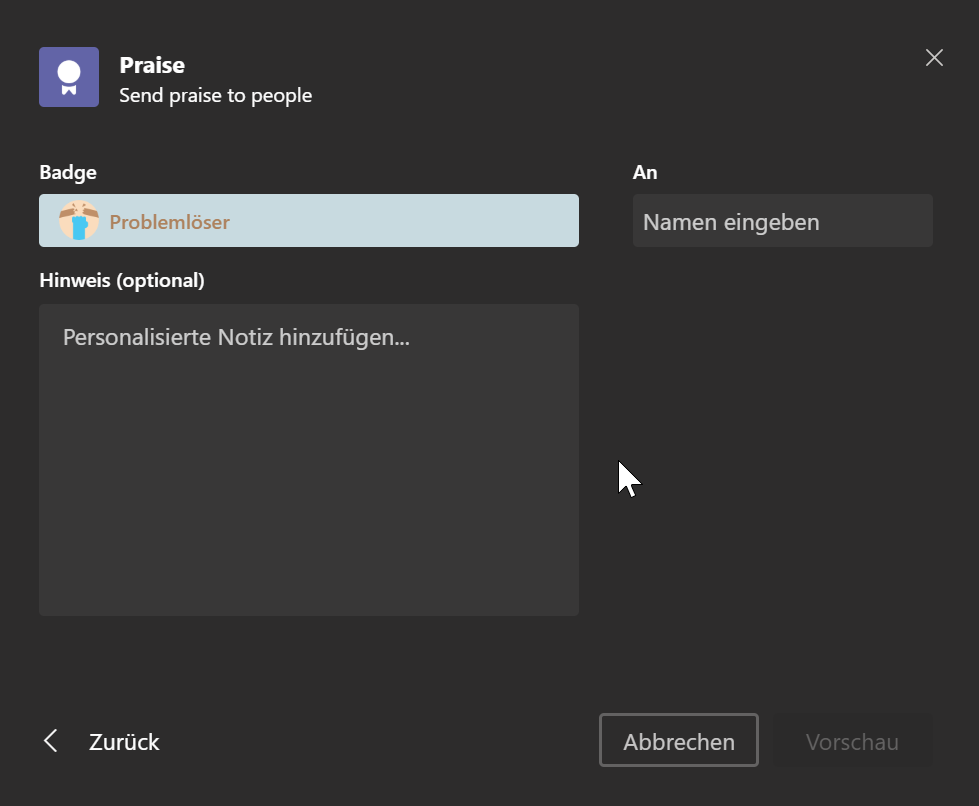Focus the Namen eingeben recipient field
979x806 pixels.
click(x=783, y=220)
